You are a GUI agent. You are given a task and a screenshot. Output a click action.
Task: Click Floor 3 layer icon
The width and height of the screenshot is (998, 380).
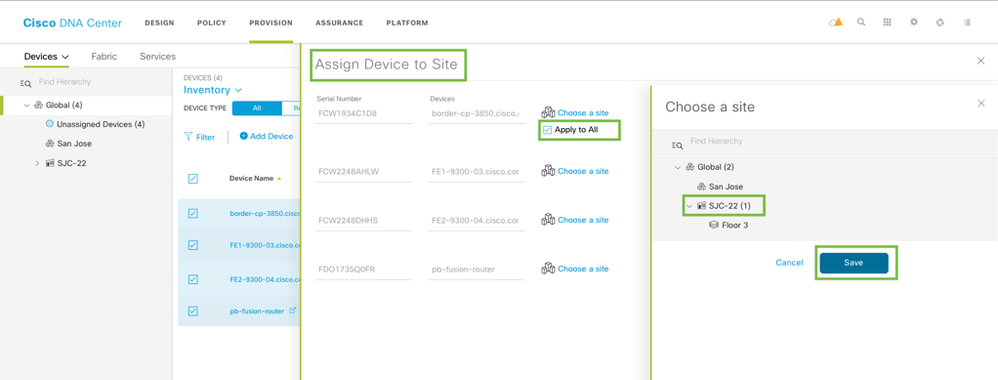713,225
